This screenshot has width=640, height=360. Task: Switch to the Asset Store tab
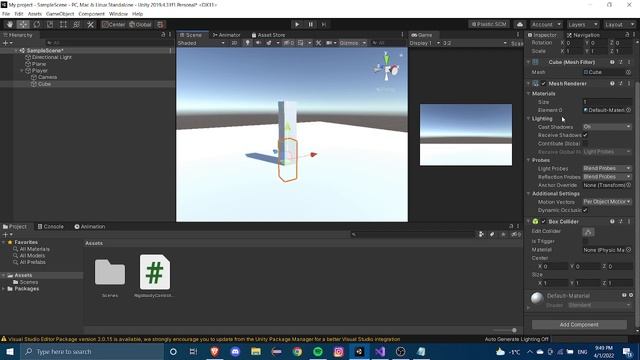pyautogui.click(x=269, y=35)
